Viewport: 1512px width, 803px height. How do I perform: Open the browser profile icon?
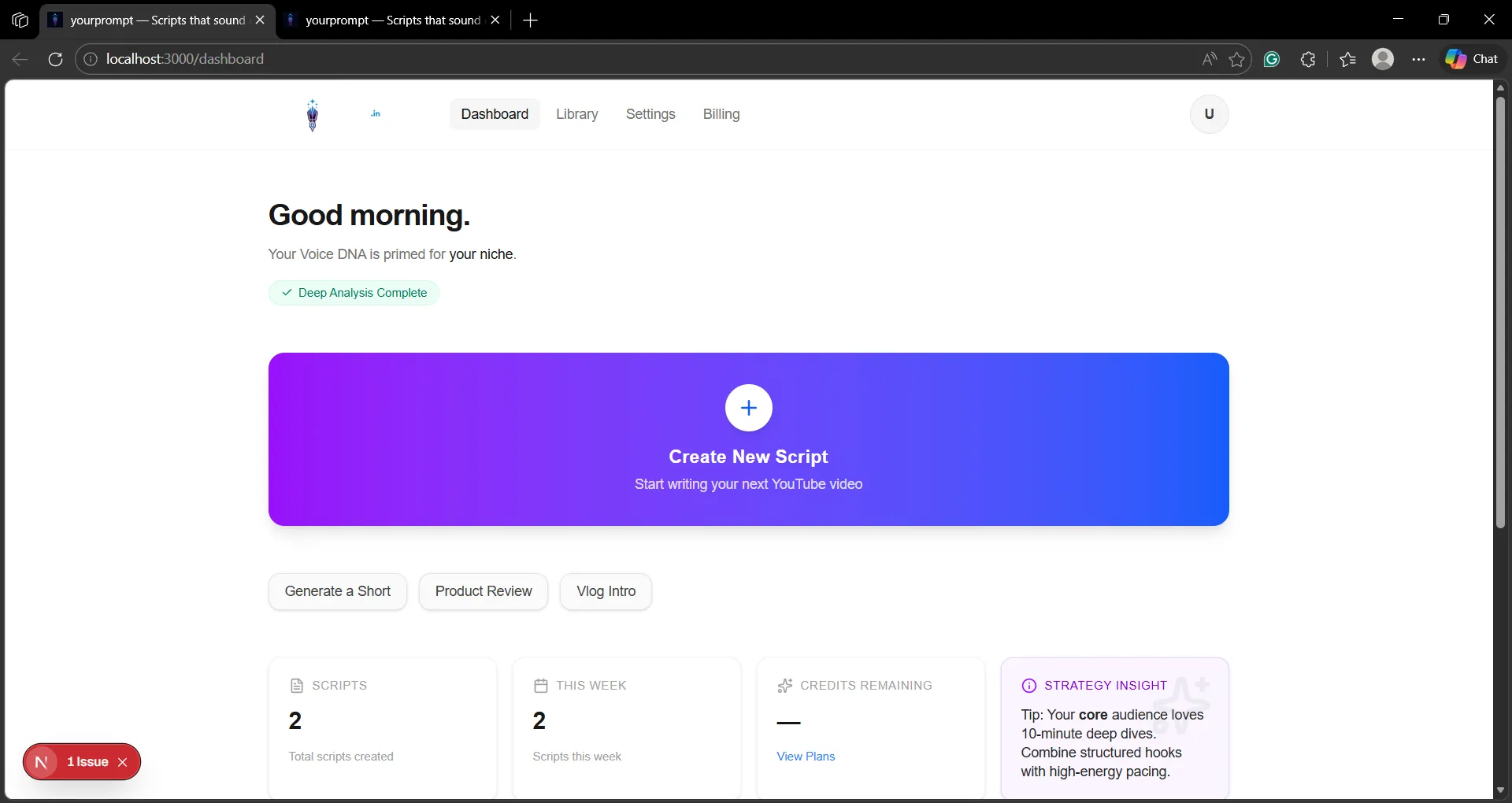click(1383, 59)
